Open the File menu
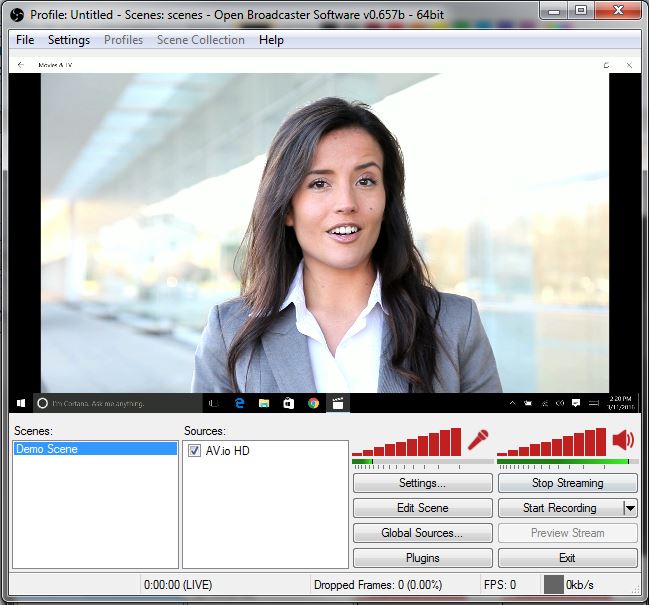This screenshot has height=605, width=649. tap(25, 40)
